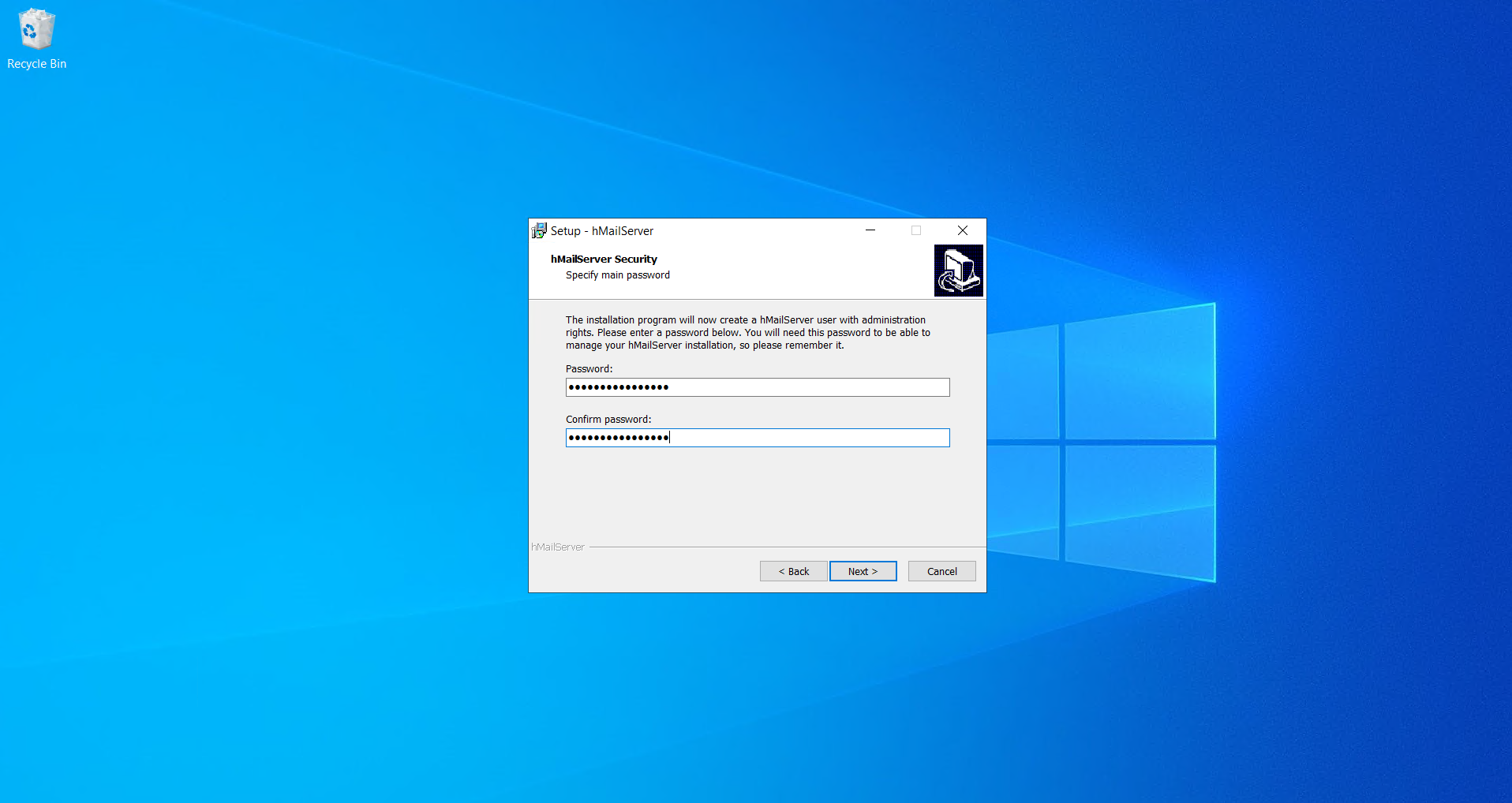Focus the Confirm password input field
The image size is (1512, 803).
pos(758,438)
